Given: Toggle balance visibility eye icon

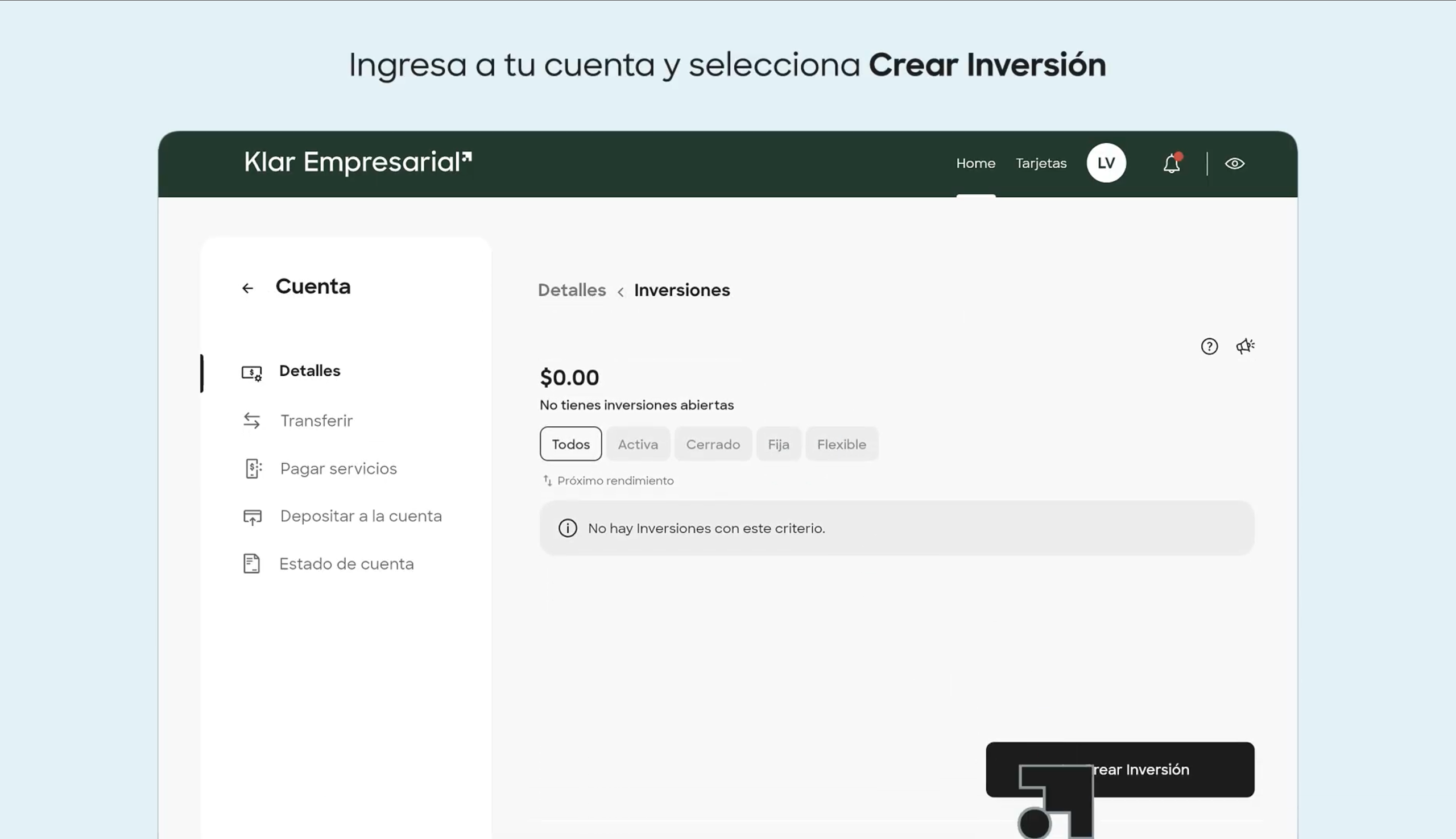Looking at the screenshot, I should (x=1234, y=164).
